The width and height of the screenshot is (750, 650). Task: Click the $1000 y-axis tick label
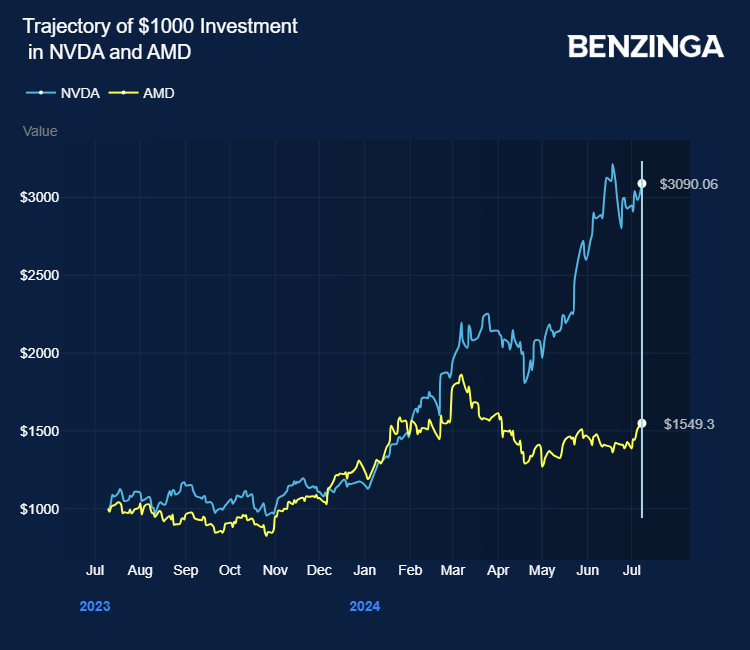pos(40,509)
